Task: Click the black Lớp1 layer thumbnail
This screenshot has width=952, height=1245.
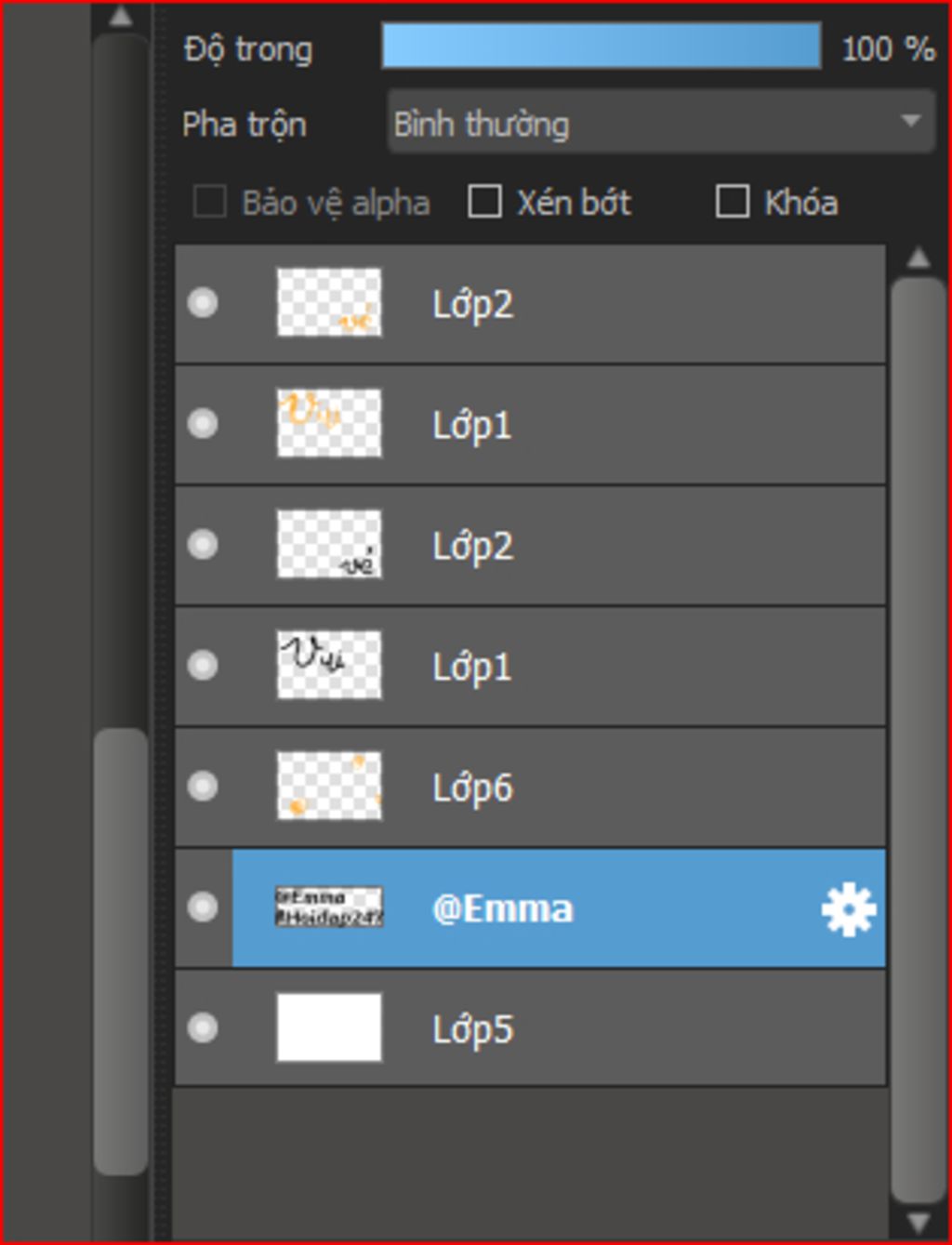Action: [x=329, y=665]
